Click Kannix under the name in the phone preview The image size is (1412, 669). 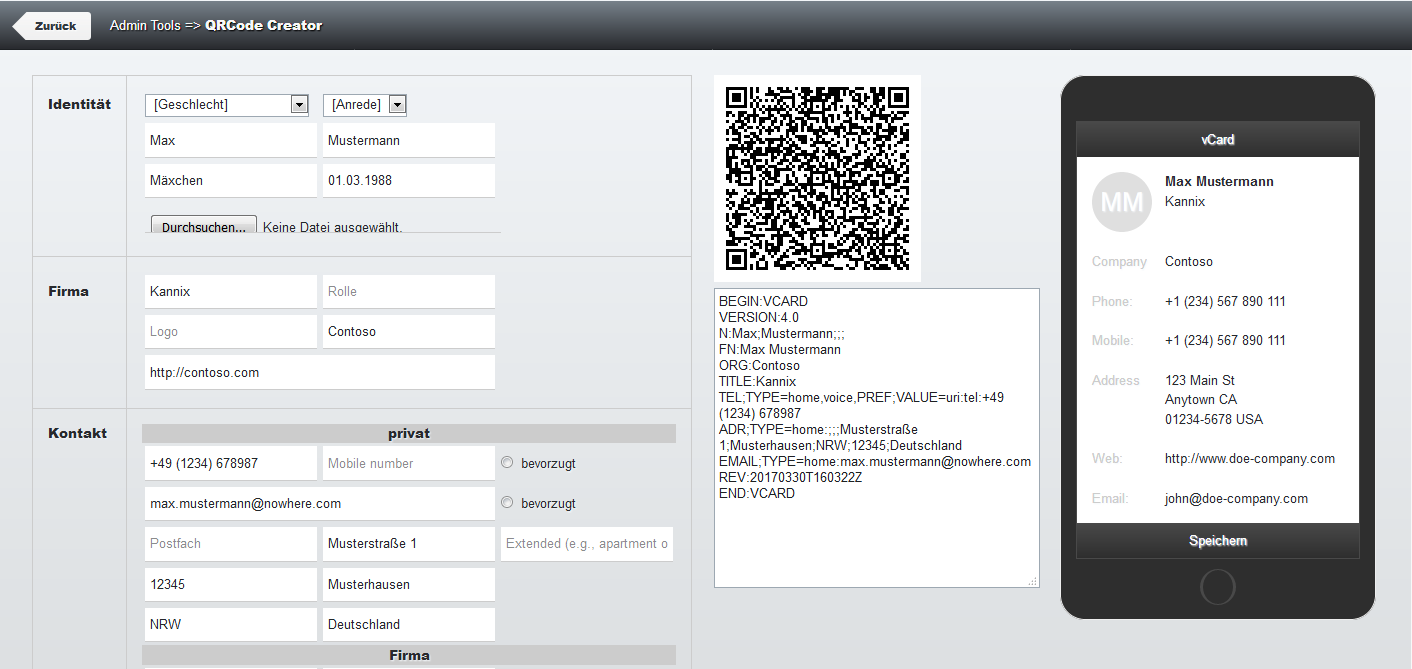tap(1185, 202)
